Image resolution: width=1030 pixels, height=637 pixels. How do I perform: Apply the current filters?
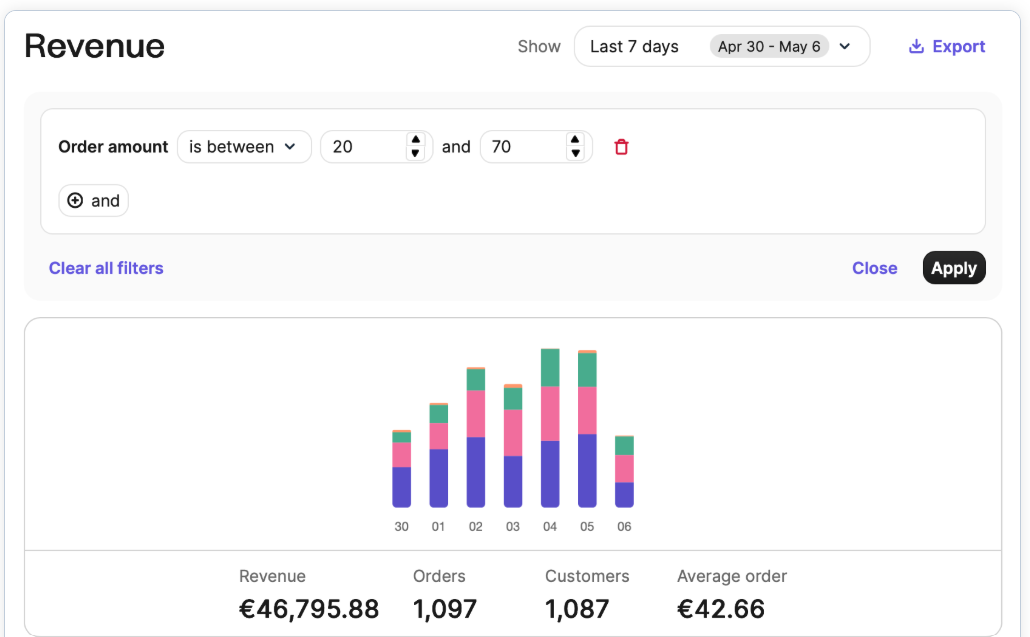953,267
